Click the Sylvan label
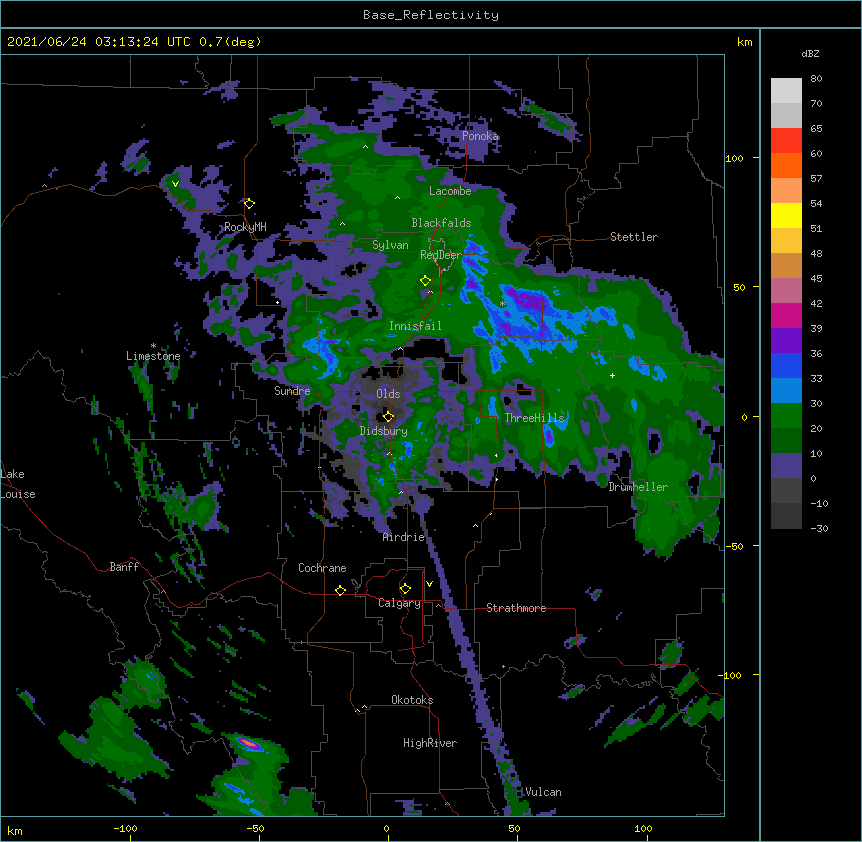The width and height of the screenshot is (862, 842). point(390,245)
